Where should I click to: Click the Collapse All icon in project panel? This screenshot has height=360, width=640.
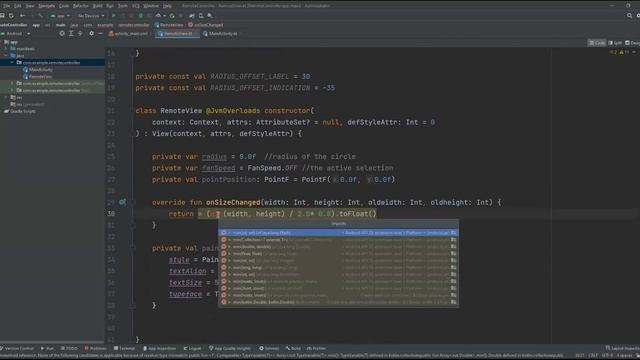click(x=80, y=33)
